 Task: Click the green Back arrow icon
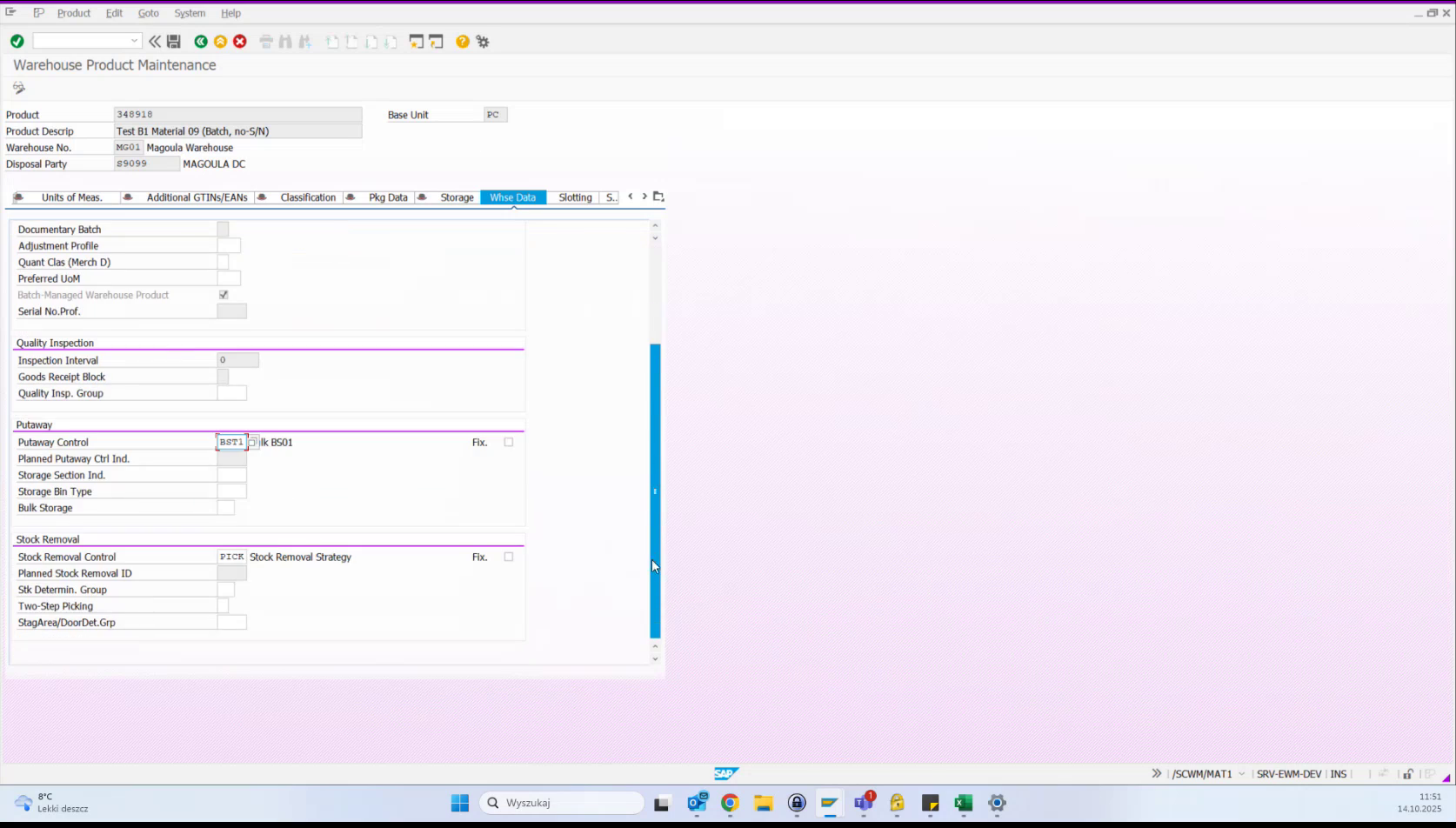[x=201, y=41]
